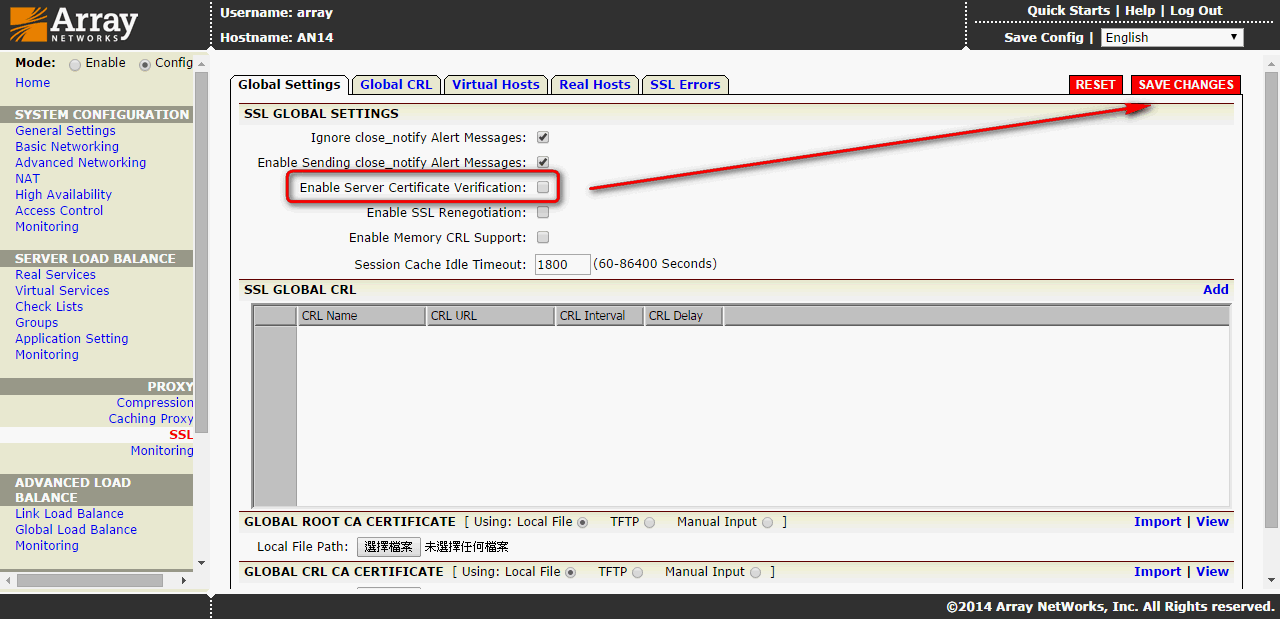This screenshot has height=619, width=1280.
Task: Select the Enable mode radio button
Action: [x=75, y=64]
